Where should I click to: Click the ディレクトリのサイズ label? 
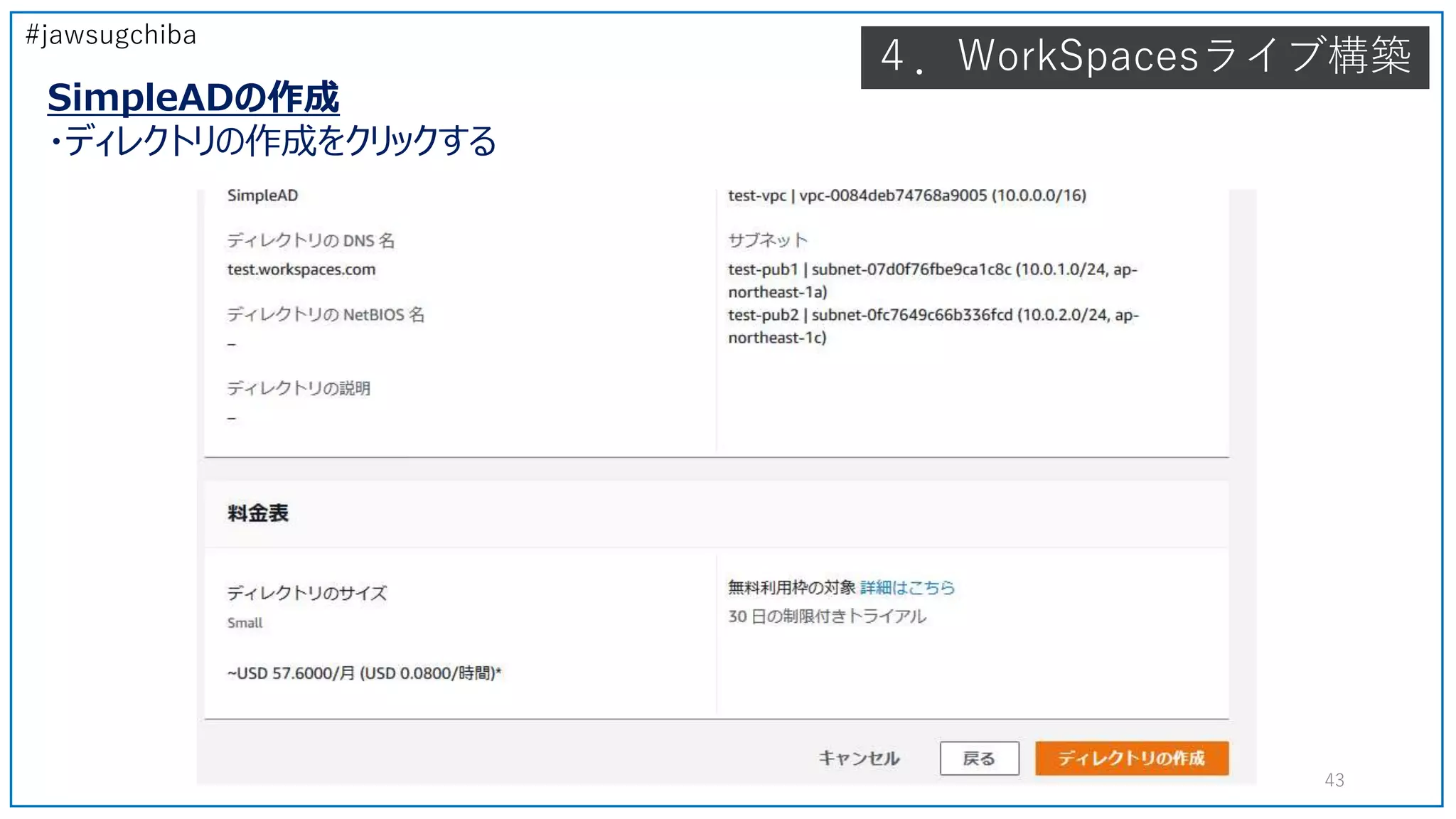click(x=307, y=593)
